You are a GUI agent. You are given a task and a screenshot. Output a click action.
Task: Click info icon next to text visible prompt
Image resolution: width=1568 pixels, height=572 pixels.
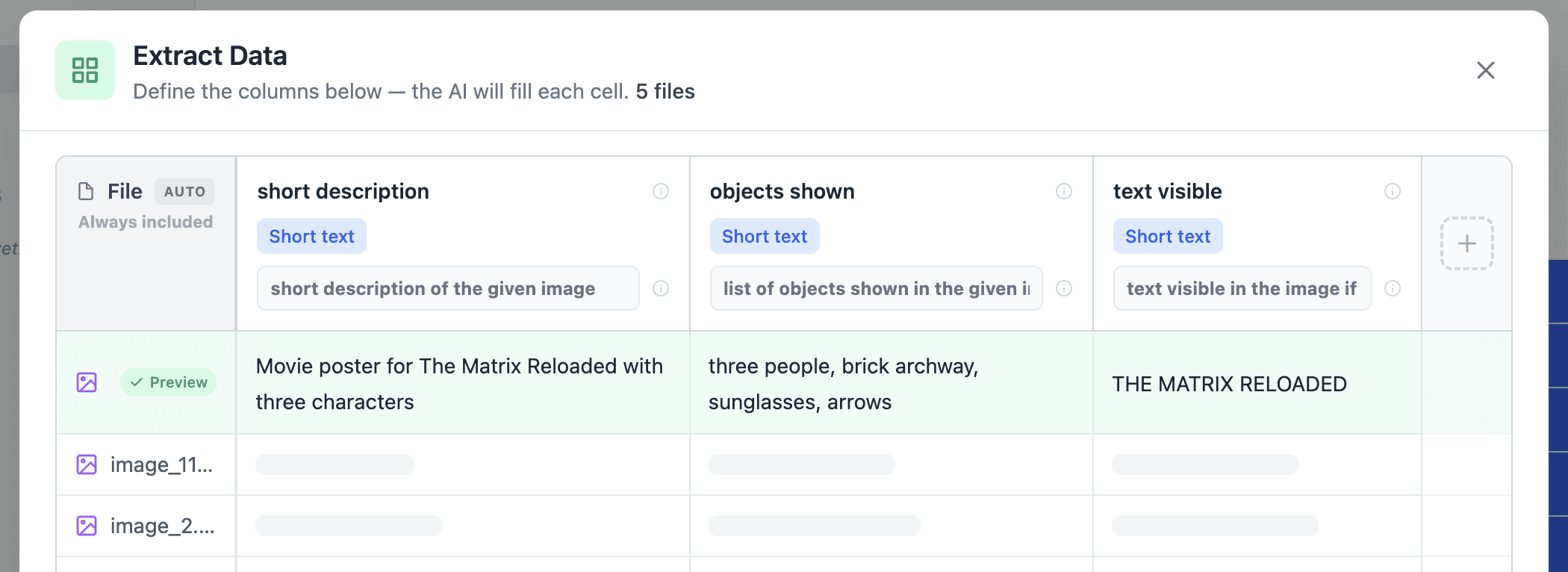pos(1393,288)
